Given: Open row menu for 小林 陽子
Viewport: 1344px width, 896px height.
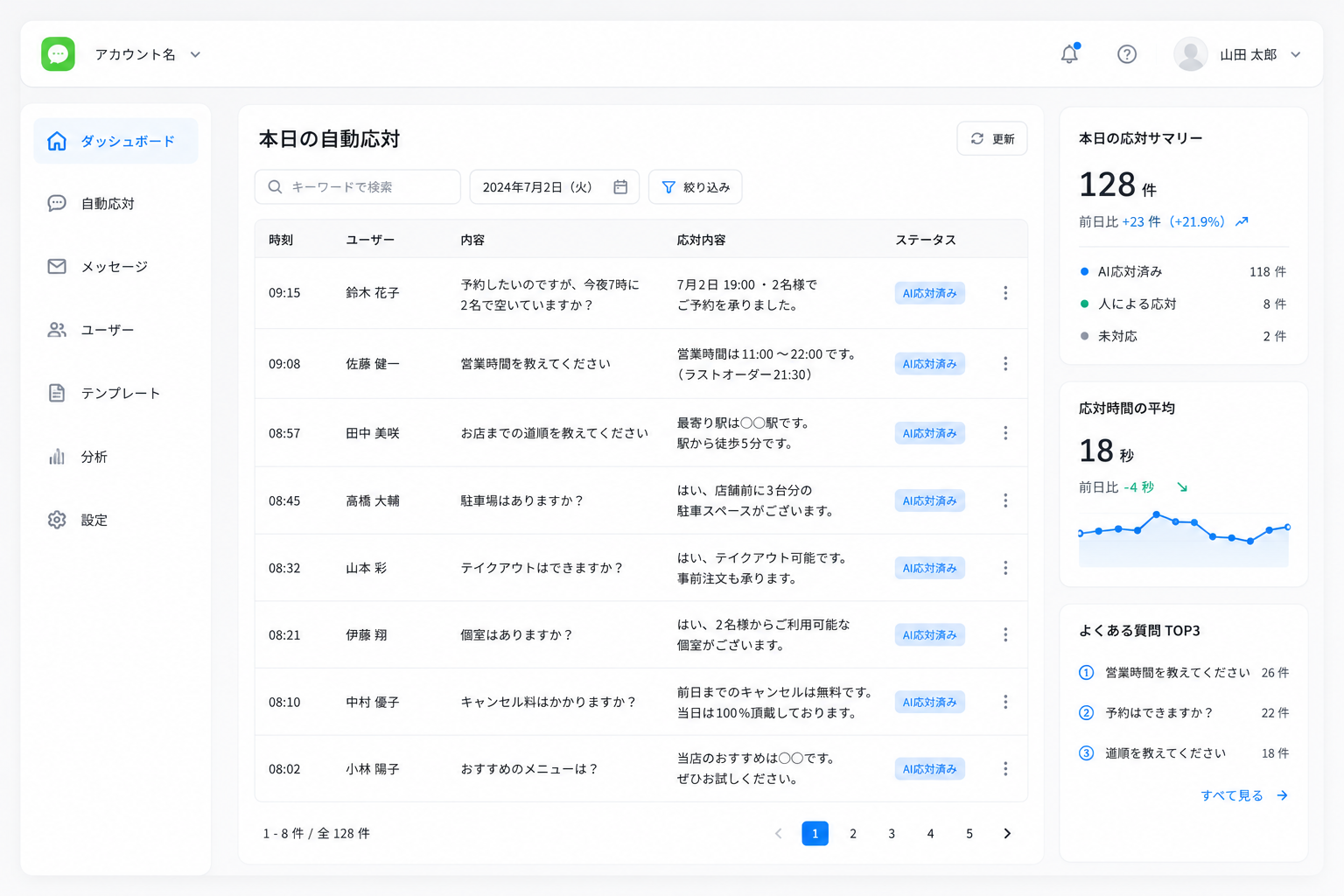Looking at the screenshot, I should (1005, 768).
